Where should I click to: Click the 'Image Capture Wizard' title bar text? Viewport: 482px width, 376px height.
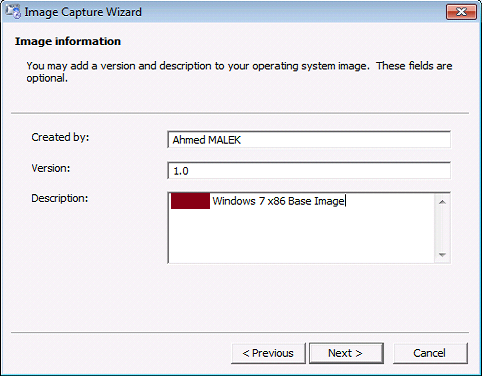tap(83, 12)
